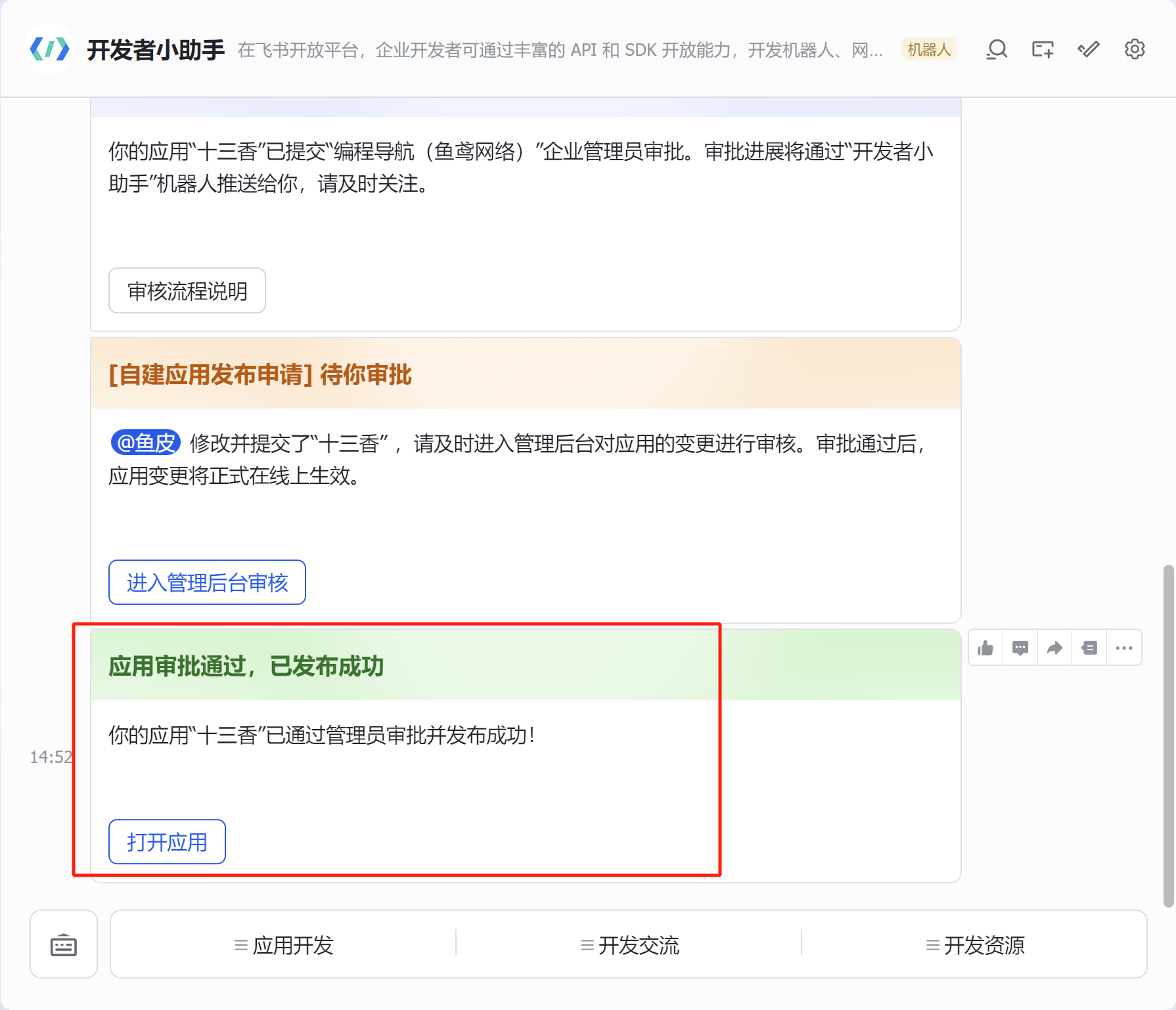Click the 开发者小助手 chat title
The image size is (1176, 1010).
(156, 50)
